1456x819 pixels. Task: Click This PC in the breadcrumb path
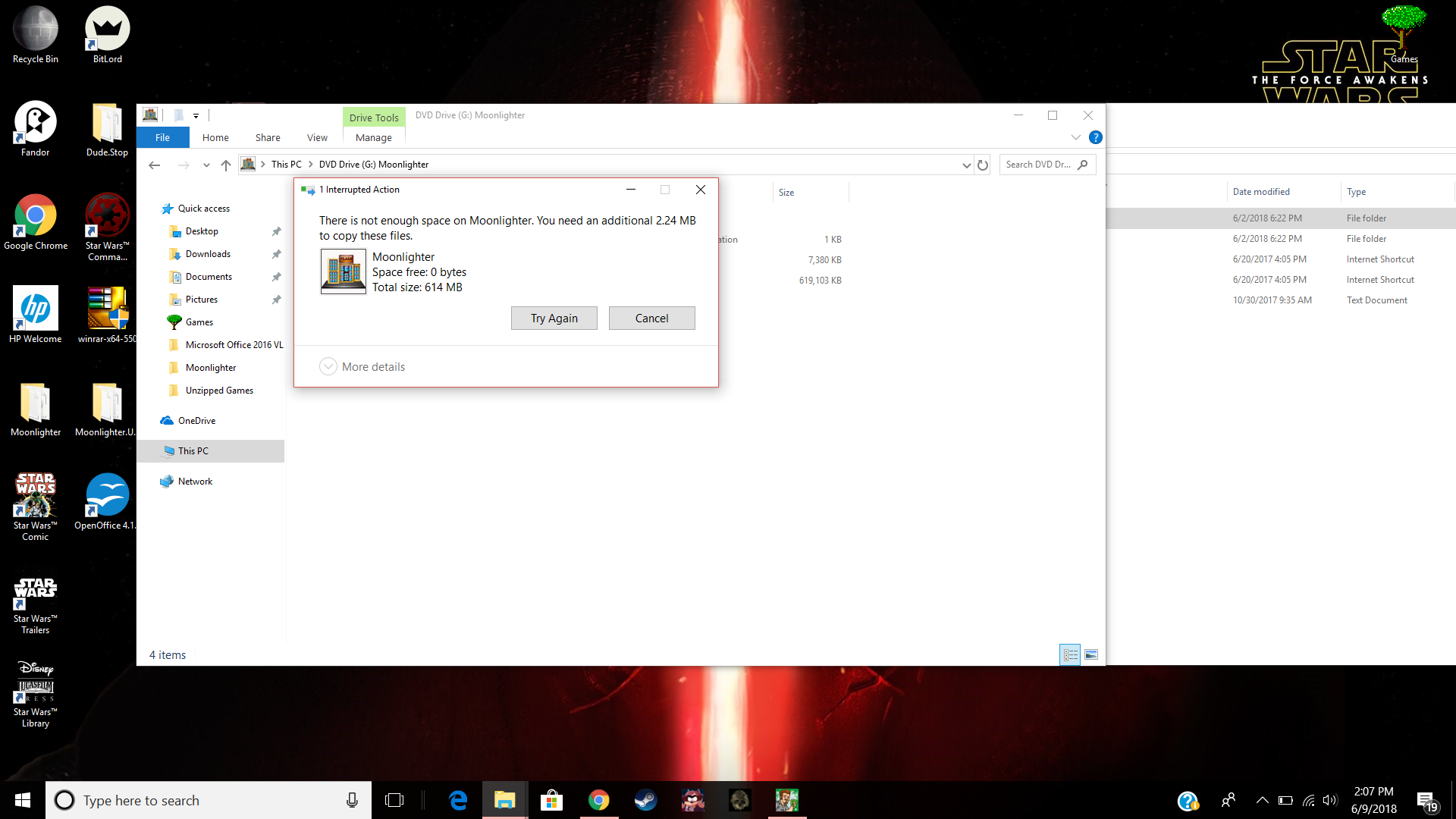(286, 165)
